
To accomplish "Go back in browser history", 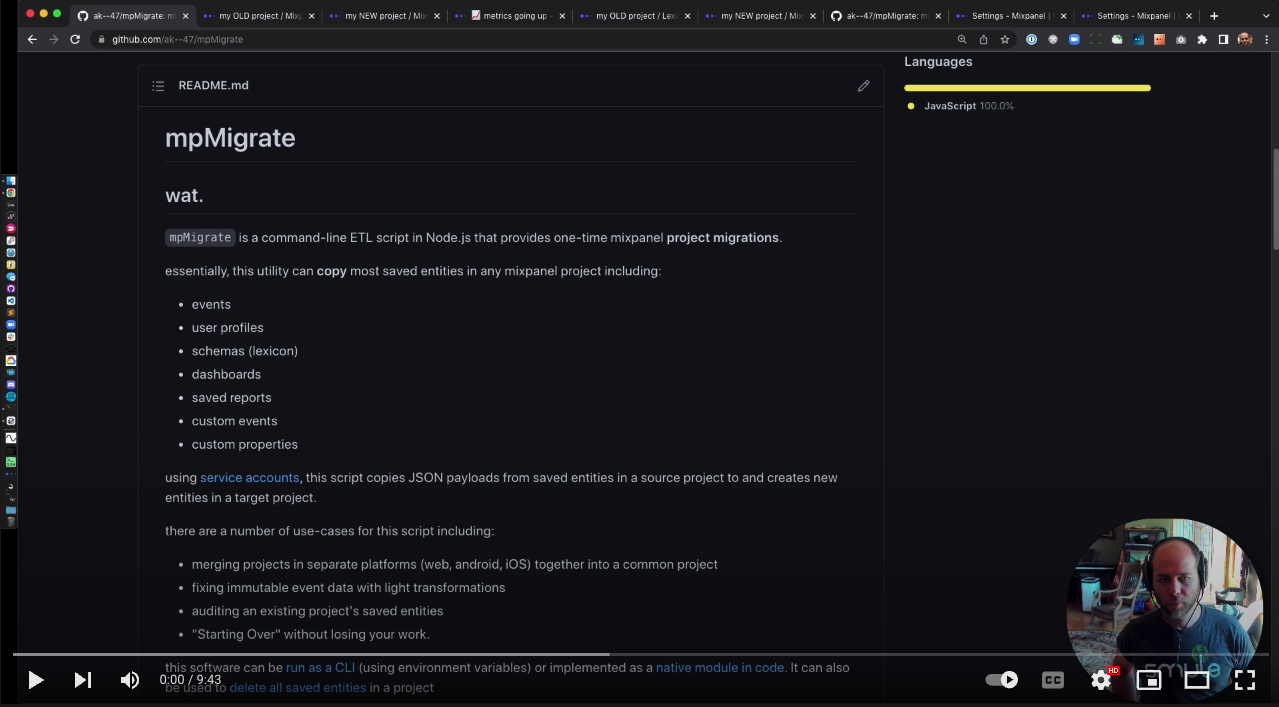I will 32,39.
